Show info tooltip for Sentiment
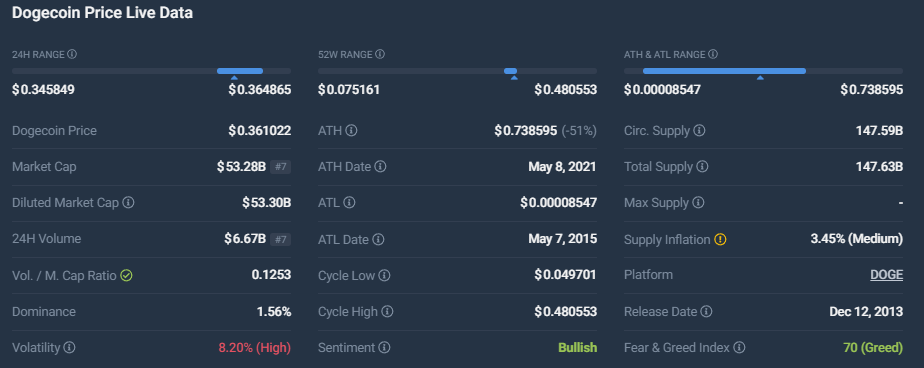924x368 pixels. (x=384, y=348)
